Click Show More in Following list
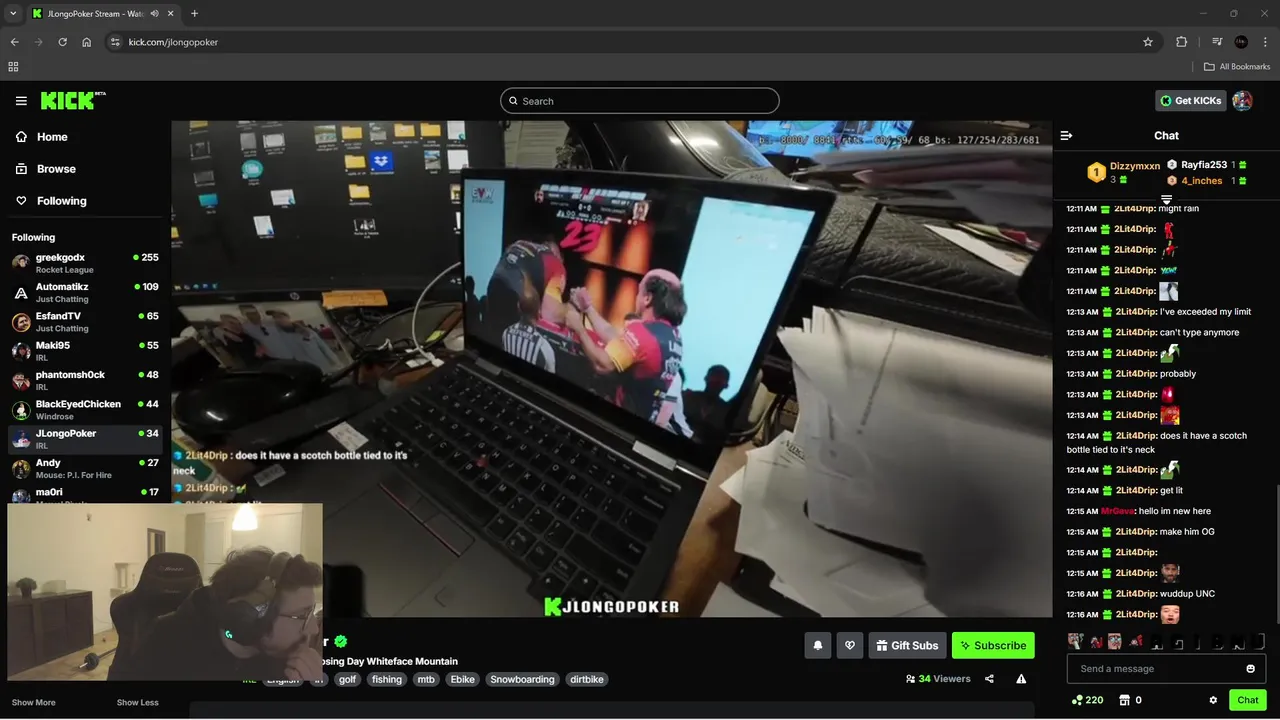 [x=33, y=703]
